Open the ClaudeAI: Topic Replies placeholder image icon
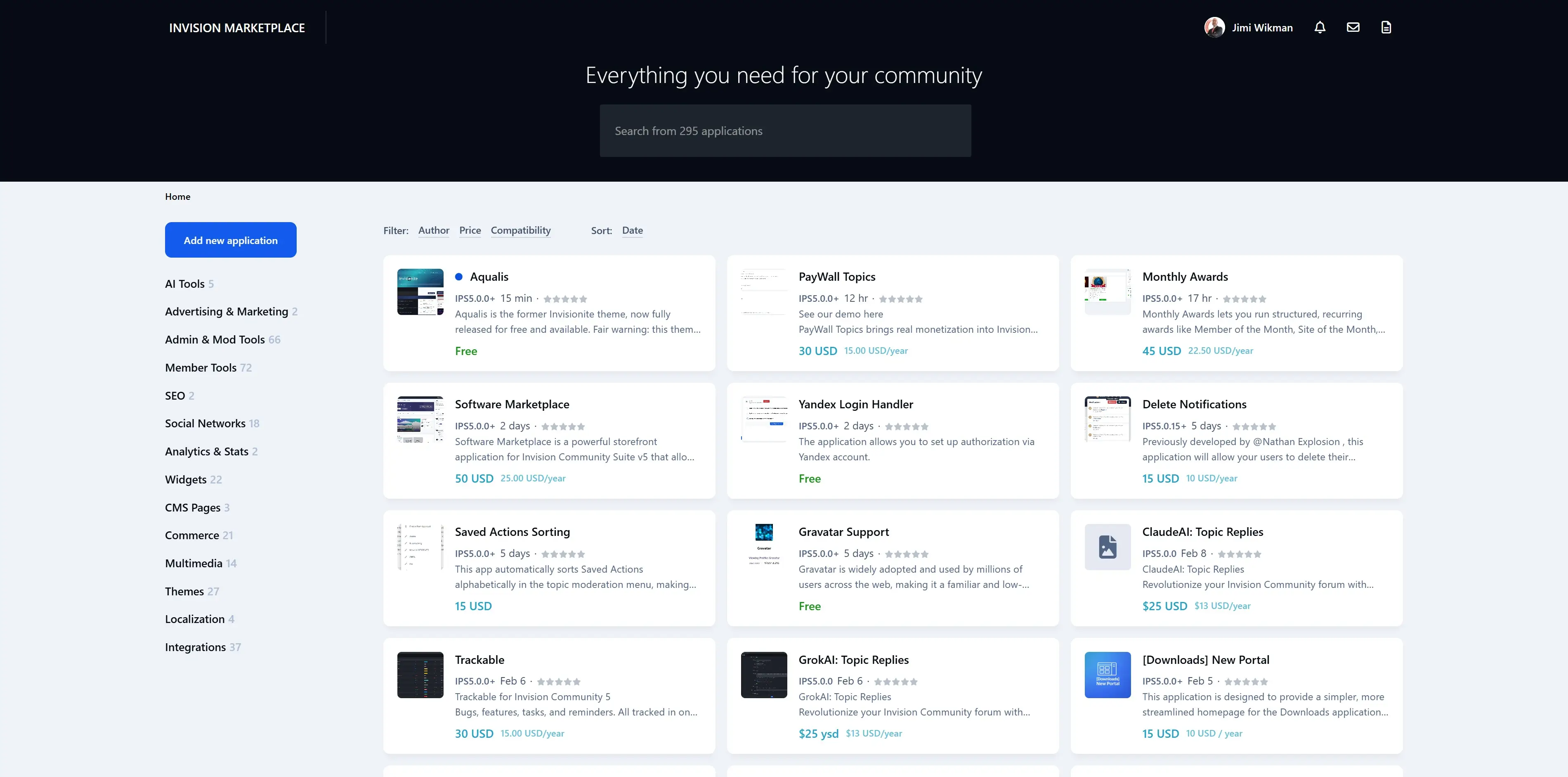1568x777 pixels. point(1107,547)
